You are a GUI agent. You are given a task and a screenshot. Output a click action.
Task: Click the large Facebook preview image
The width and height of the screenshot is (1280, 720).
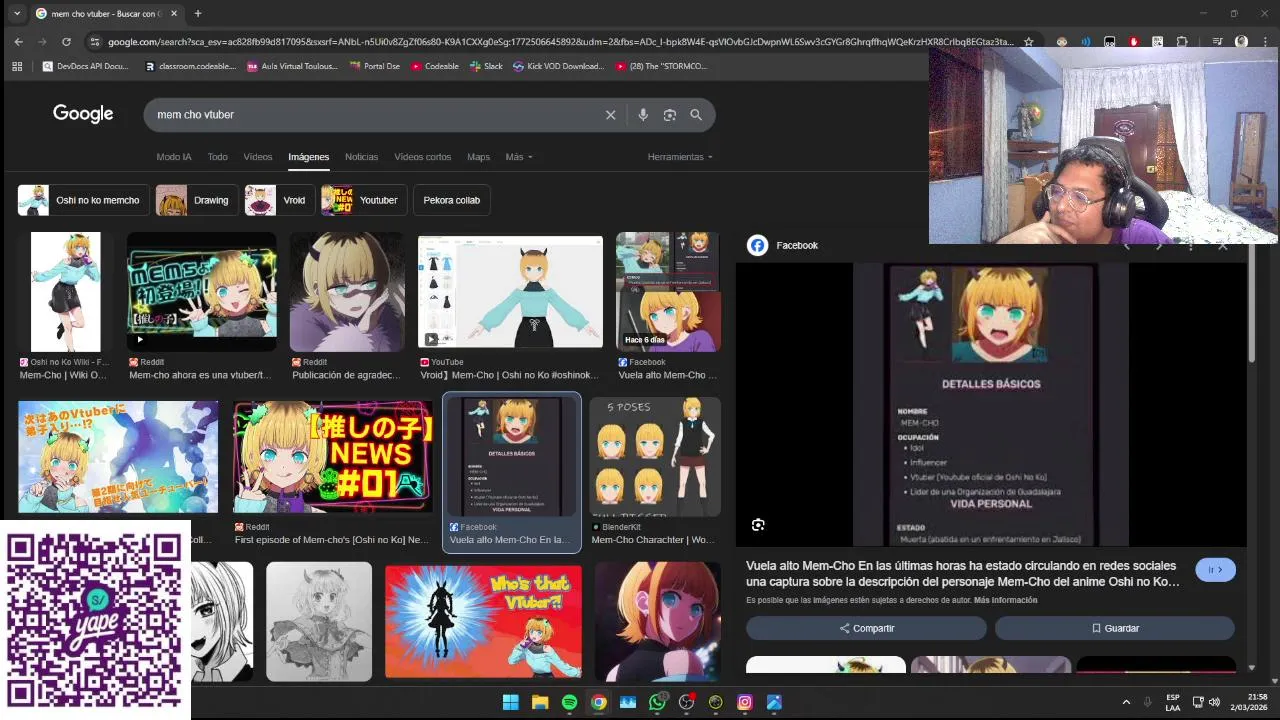click(991, 404)
